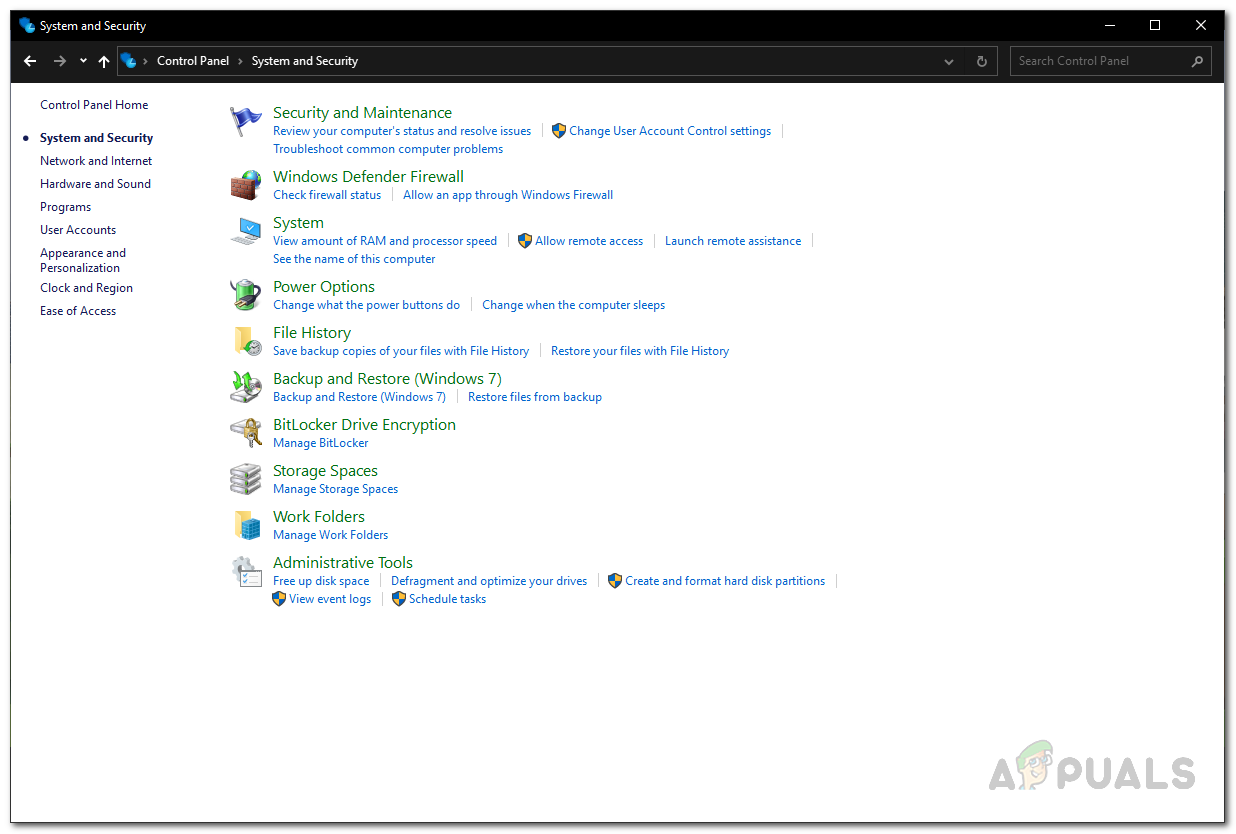Open Clock and Region category
Screen dimensions: 1236x834
point(86,288)
